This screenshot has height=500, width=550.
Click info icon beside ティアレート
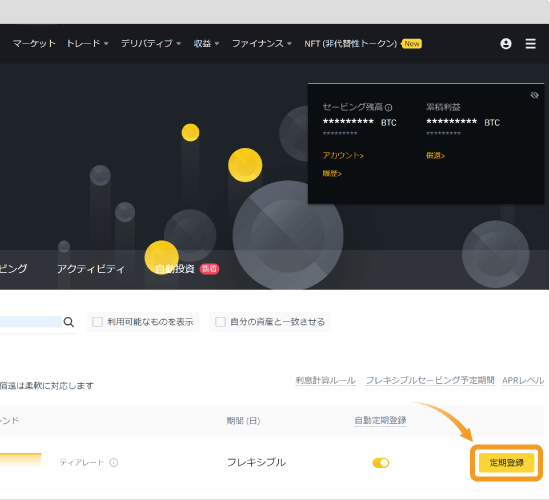[x=114, y=462]
